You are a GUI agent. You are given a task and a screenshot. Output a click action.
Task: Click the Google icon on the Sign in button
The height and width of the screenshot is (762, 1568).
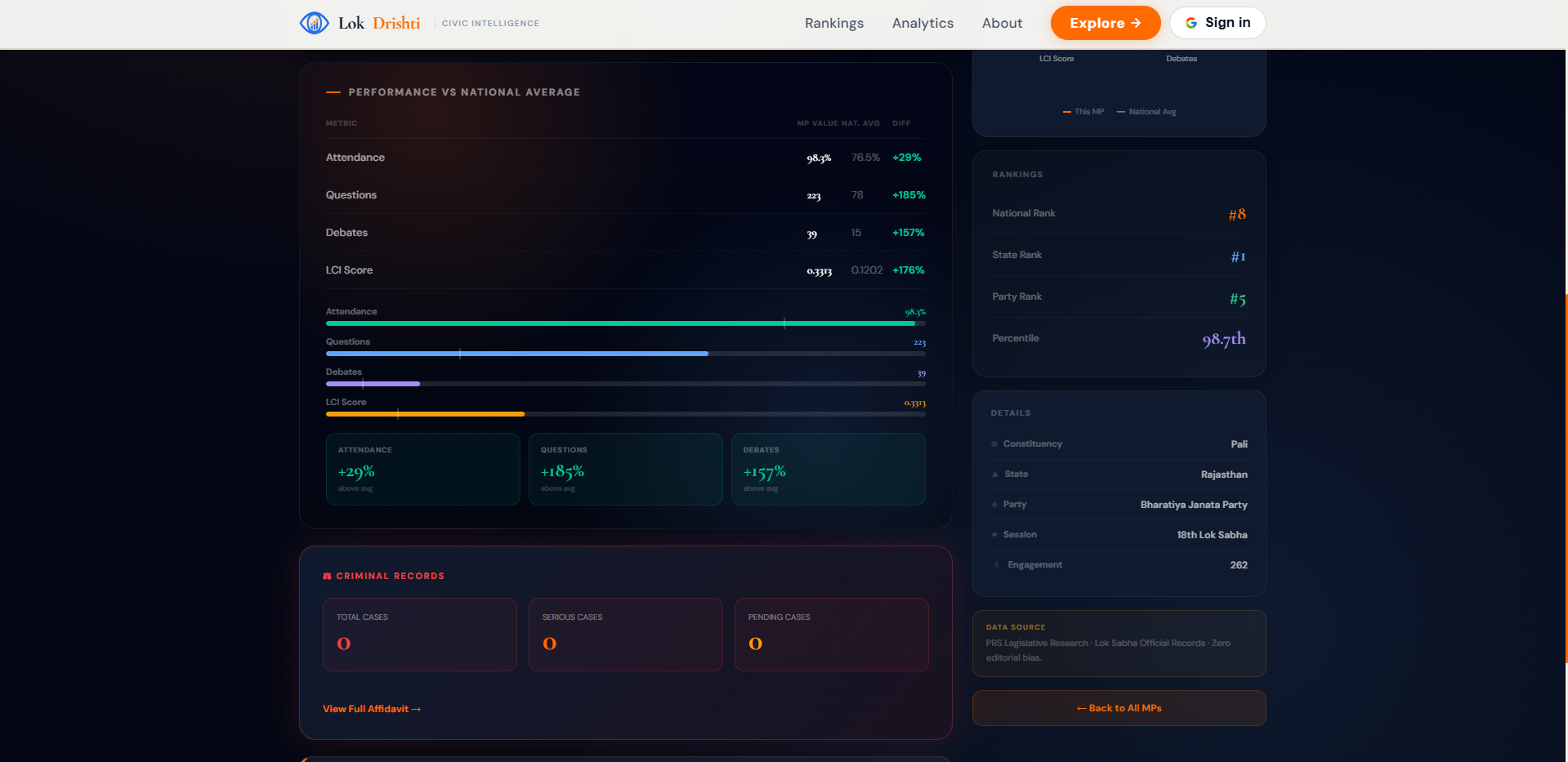1192,22
